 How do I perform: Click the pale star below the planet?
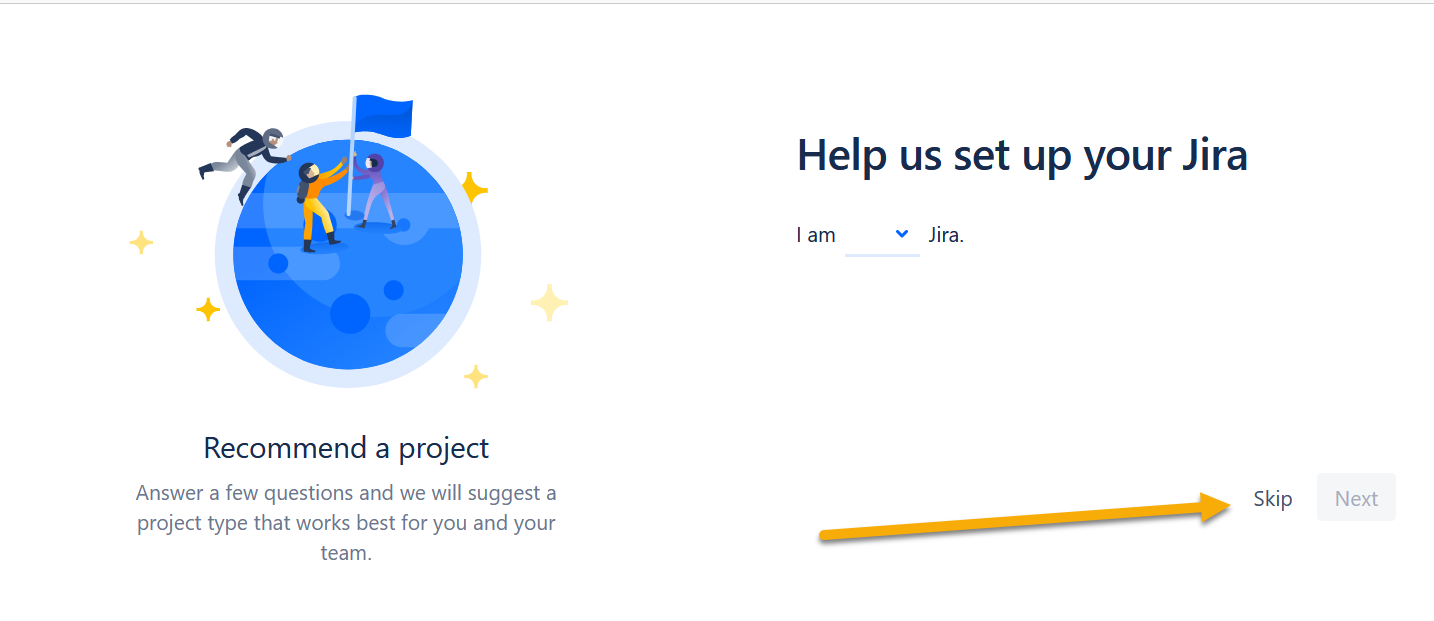tap(476, 376)
